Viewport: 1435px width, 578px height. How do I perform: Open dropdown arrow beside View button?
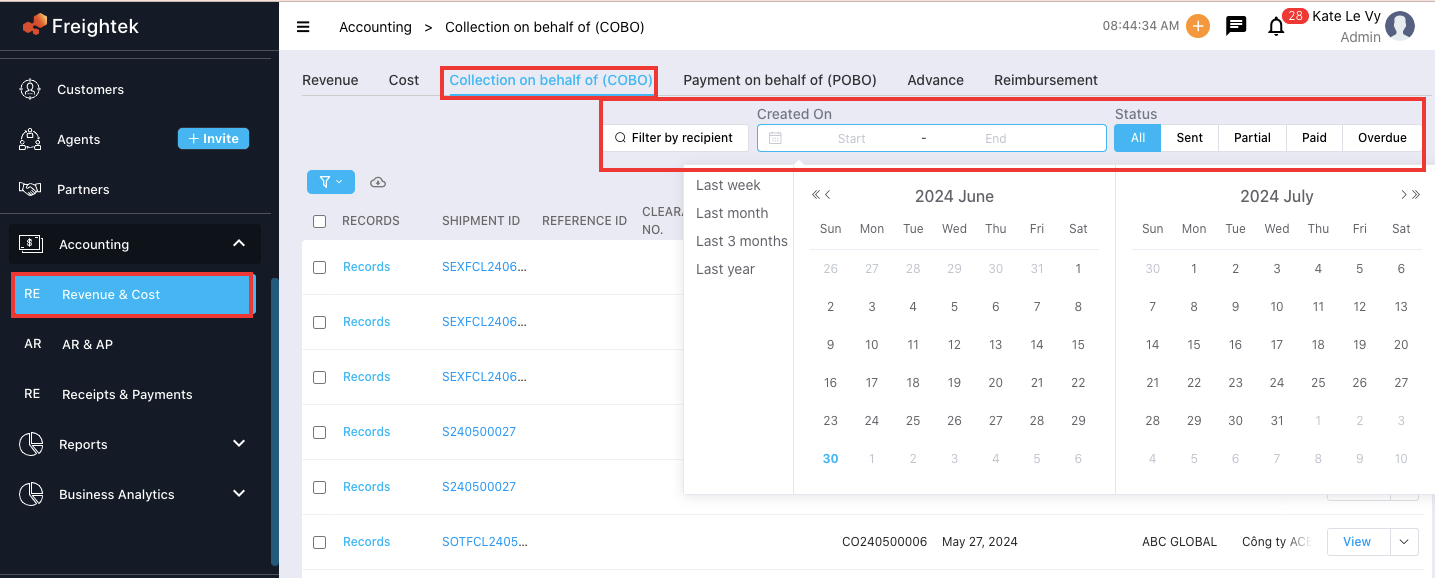point(1404,542)
